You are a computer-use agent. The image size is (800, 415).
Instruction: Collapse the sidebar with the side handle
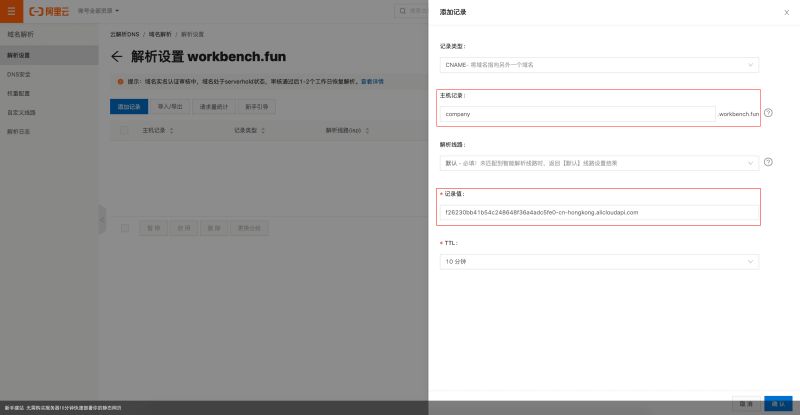click(102, 219)
